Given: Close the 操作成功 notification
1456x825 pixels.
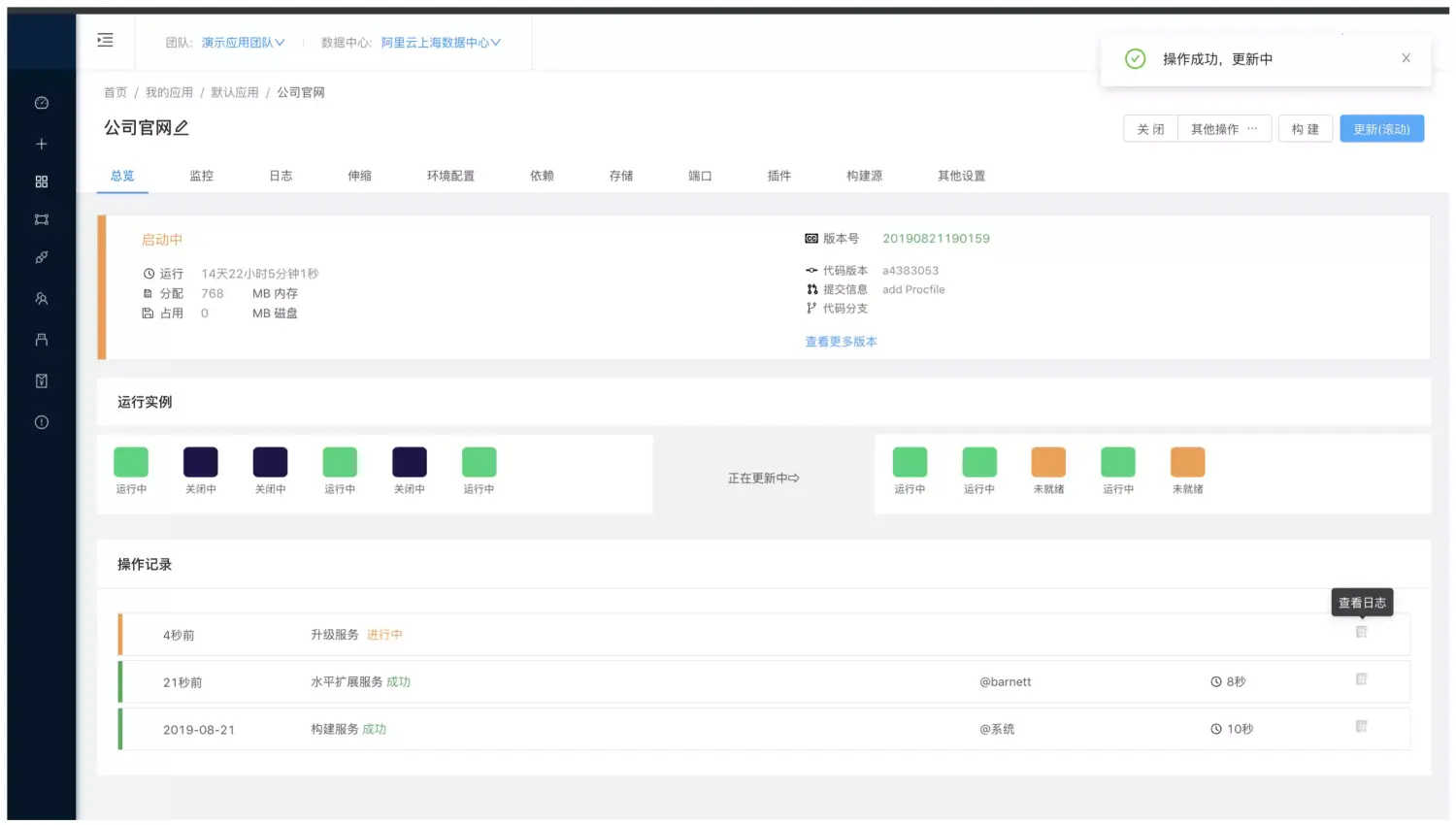Looking at the screenshot, I should tap(1406, 58).
